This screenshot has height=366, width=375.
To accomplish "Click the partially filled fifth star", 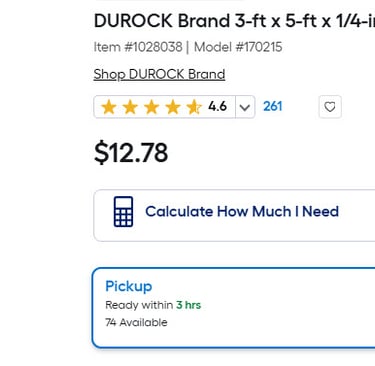I will 194,107.
